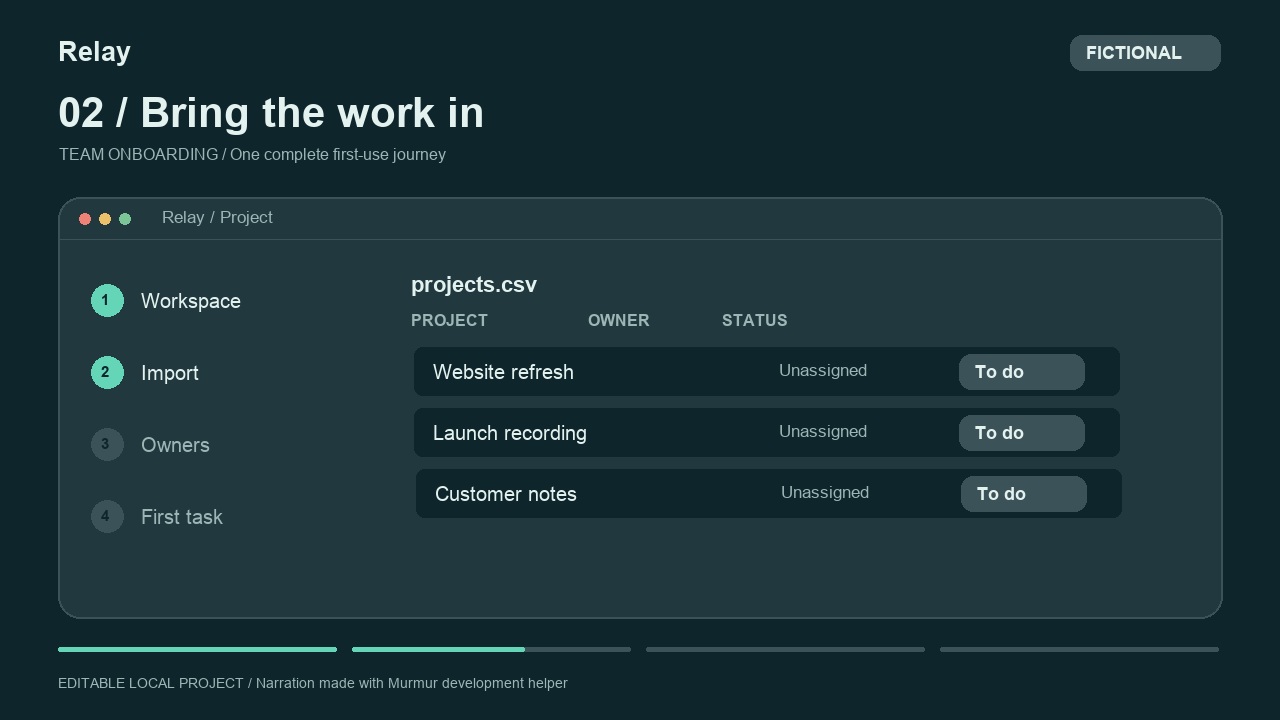Click the Relay logo text
Viewport: 1280px width, 720px height.
click(x=95, y=52)
